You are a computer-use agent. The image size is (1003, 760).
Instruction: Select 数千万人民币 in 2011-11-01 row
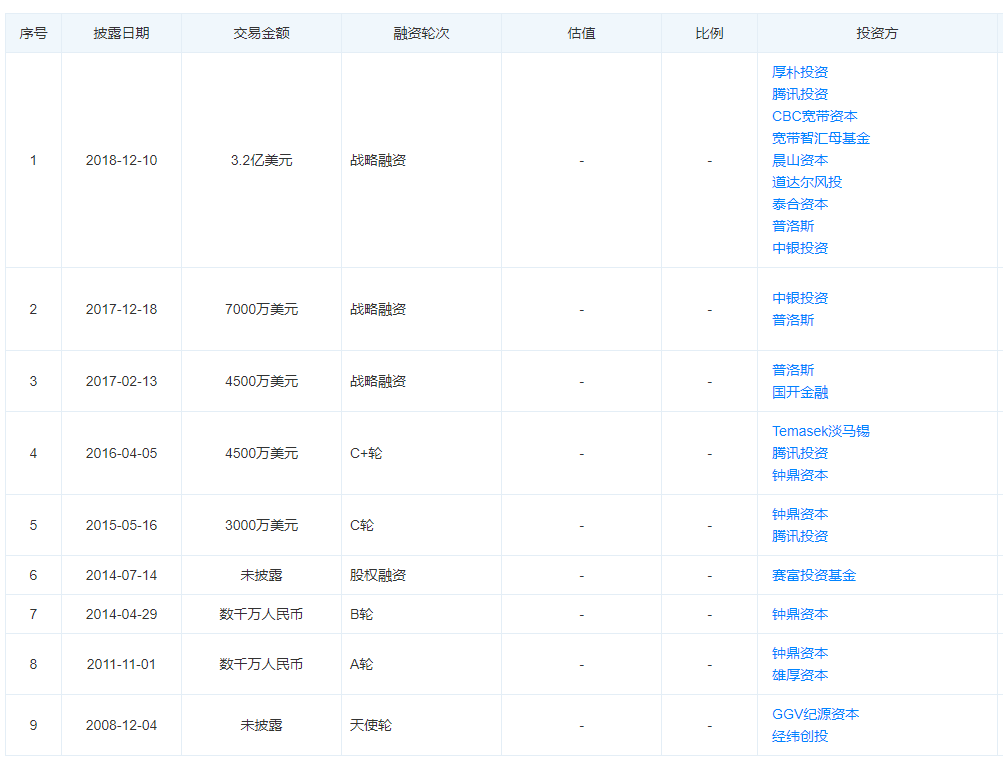pyautogui.click(x=262, y=664)
